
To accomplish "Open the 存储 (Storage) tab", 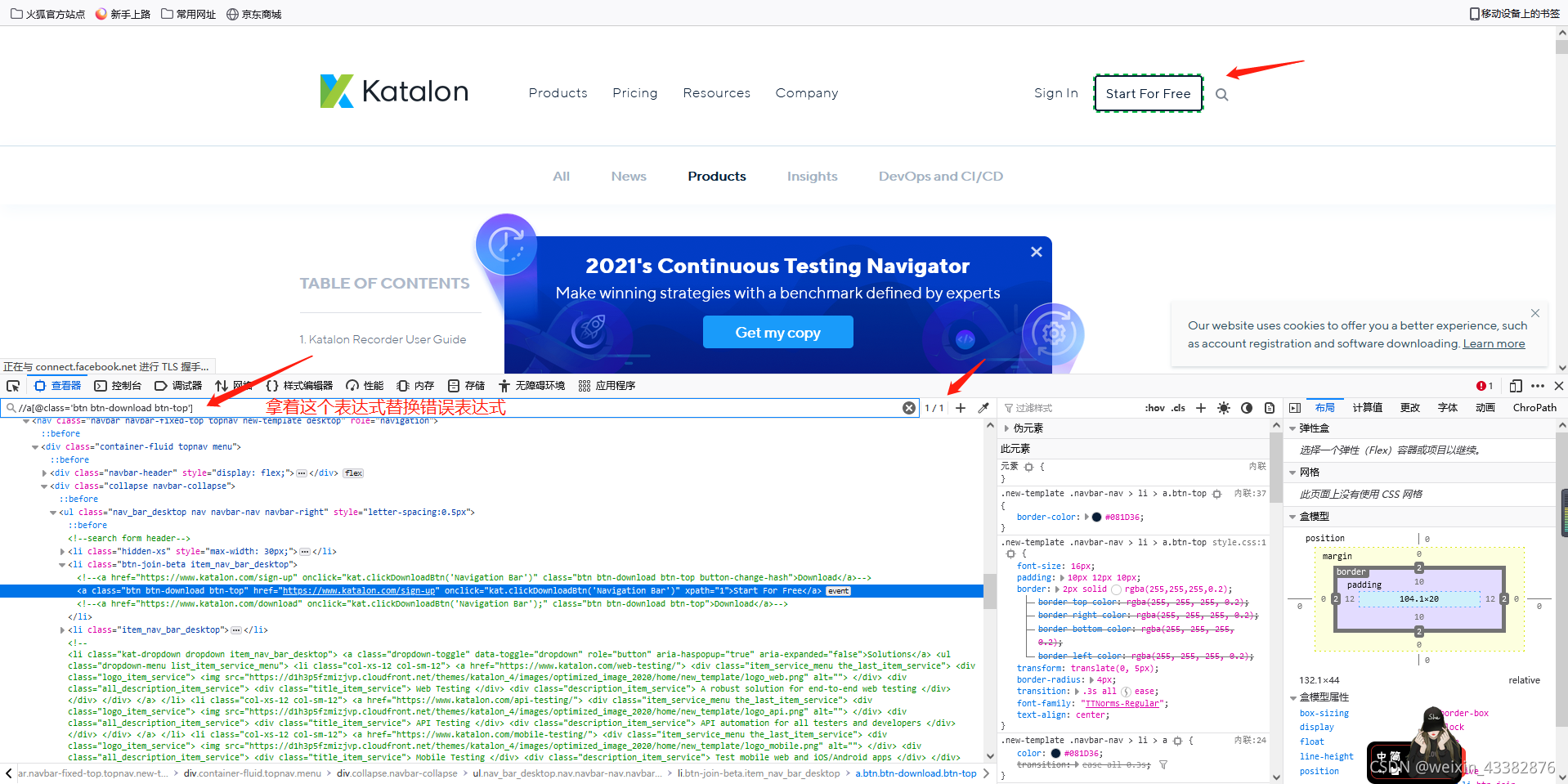I will pos(466,386).
